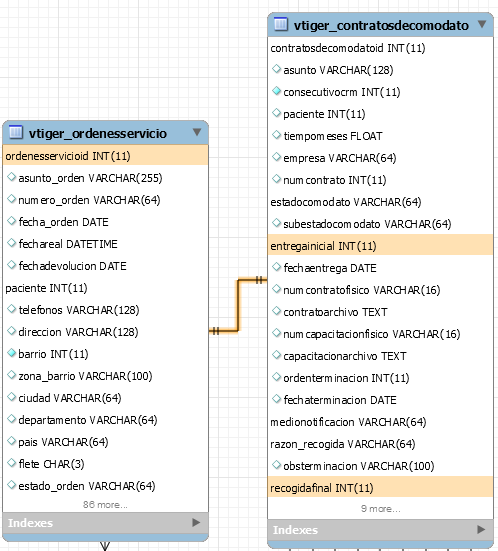Expand Indexes section of vtiger_ordenesservicio
Screen dimensions: 498x551
tap(196, 523)
